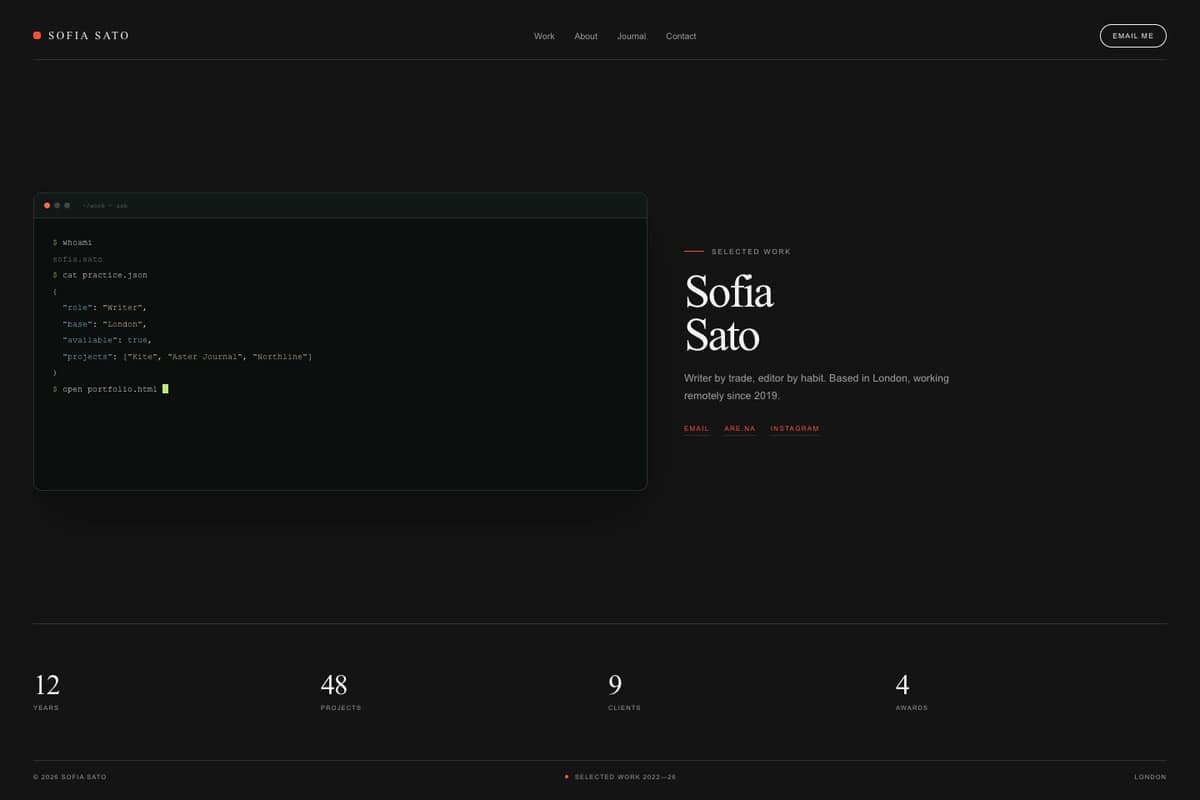Image resolution: width=1200 pixels, height=800 pixels.
Task: Click the "base": "London" line
Action: [105, 324]
